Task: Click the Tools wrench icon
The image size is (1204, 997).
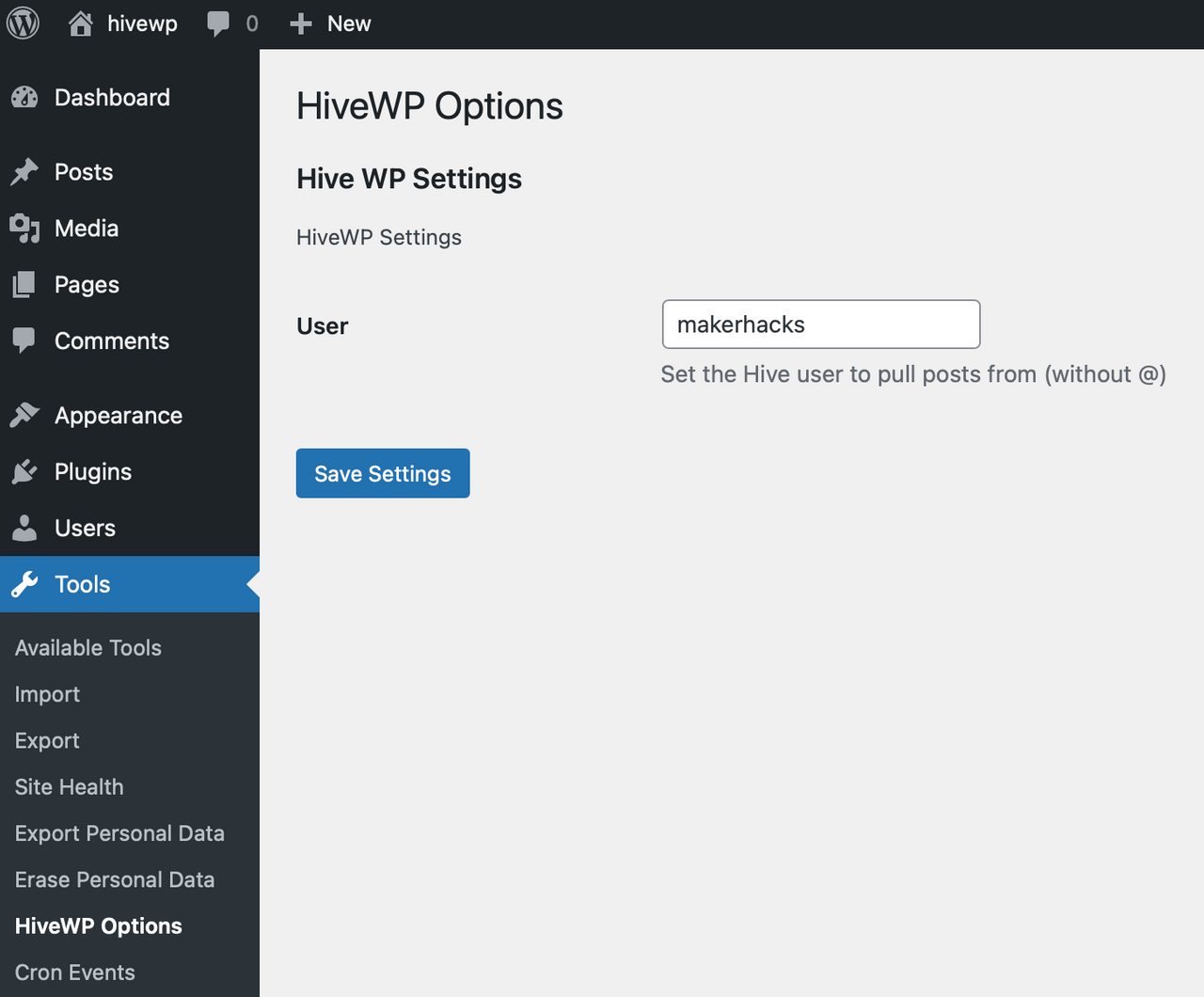Action: (x=24, y=584)
